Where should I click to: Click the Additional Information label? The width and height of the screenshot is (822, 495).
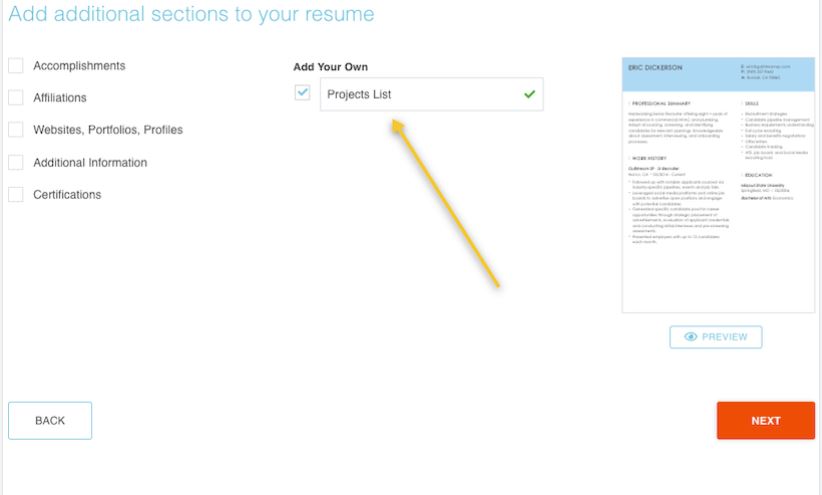tap(90, 163)
